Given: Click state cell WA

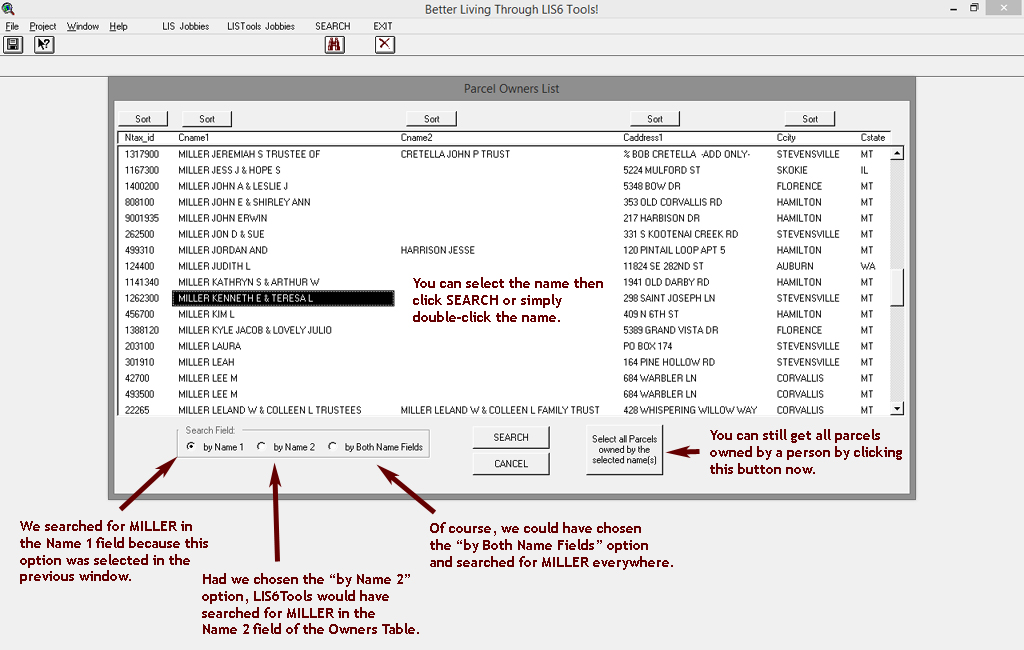Looking at the screenshot, I should click(x=868, y=266).
